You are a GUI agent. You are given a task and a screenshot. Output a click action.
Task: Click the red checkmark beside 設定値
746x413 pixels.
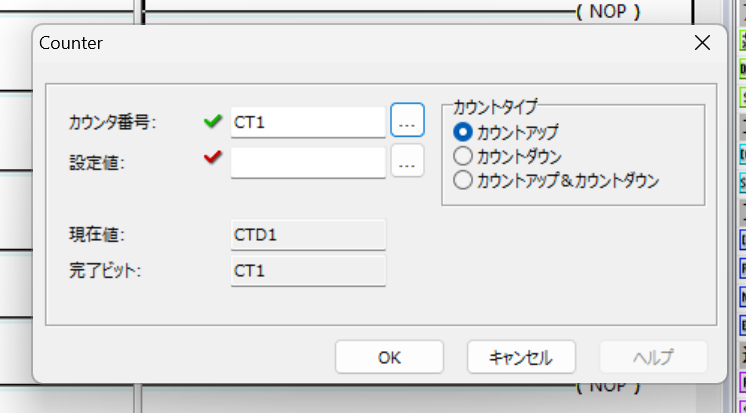tap(212, 157)
